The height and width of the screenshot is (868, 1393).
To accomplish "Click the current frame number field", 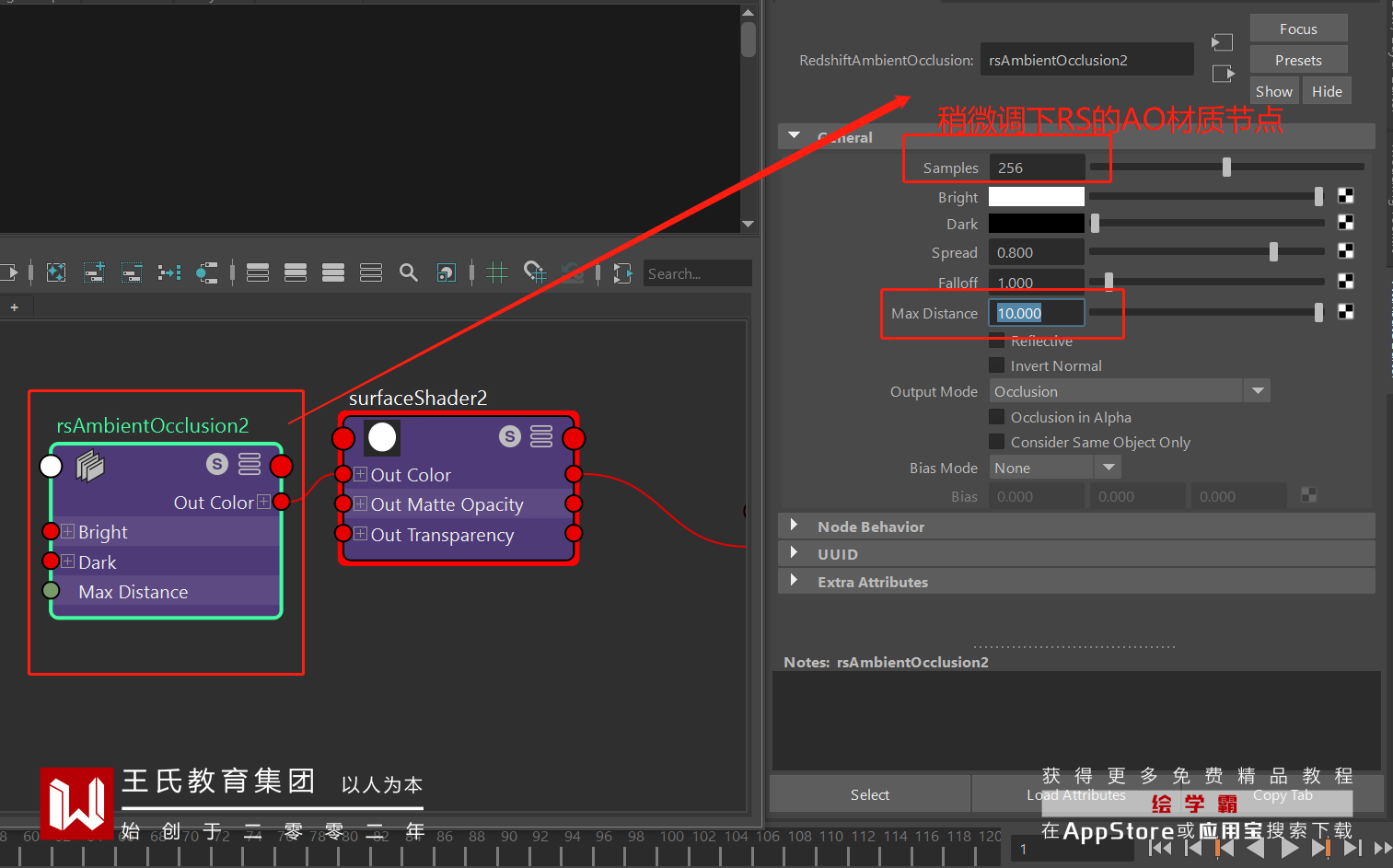I will tap(1073, 849).
